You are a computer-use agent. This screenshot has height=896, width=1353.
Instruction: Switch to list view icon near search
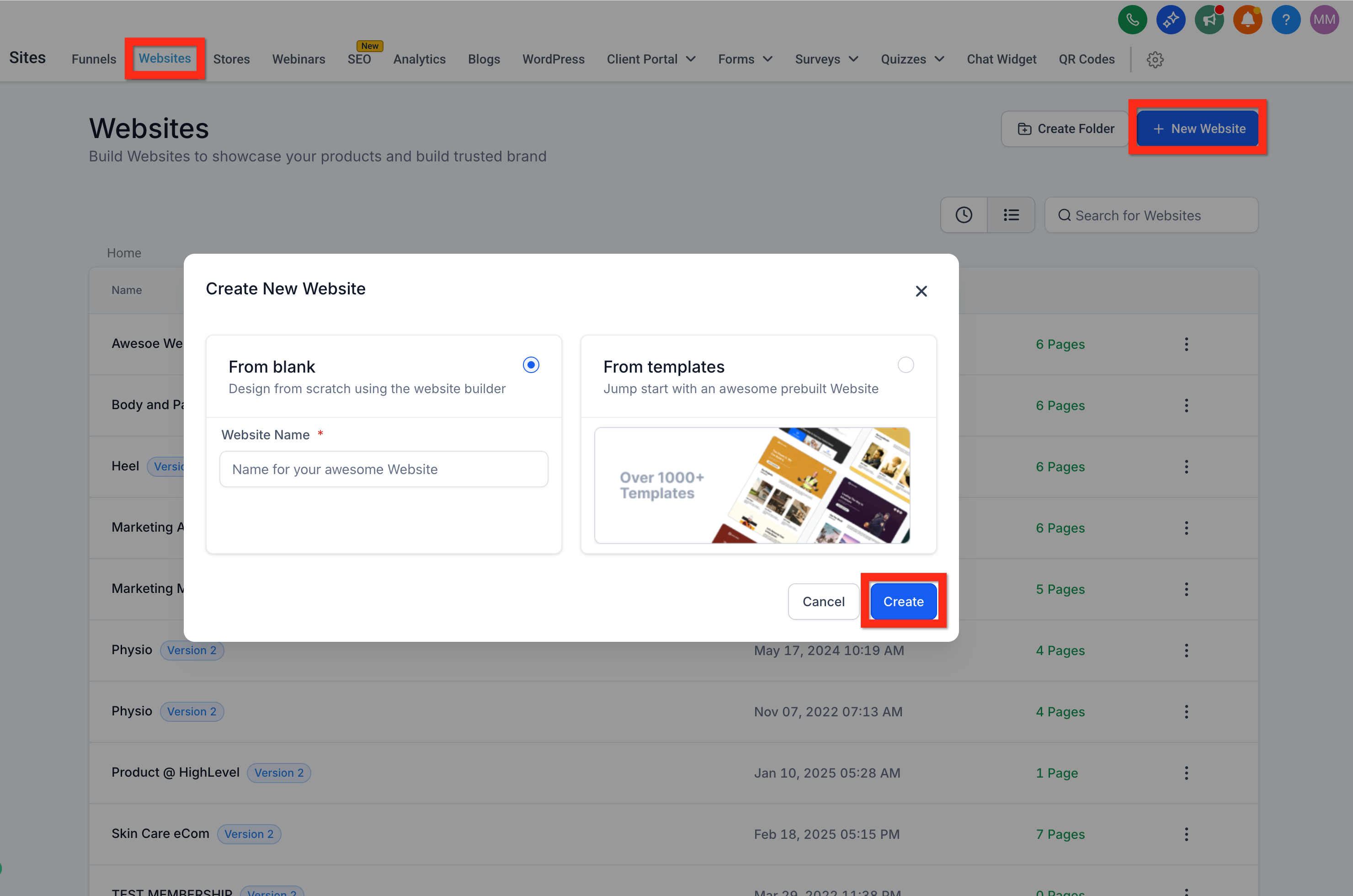(1011, 215)
